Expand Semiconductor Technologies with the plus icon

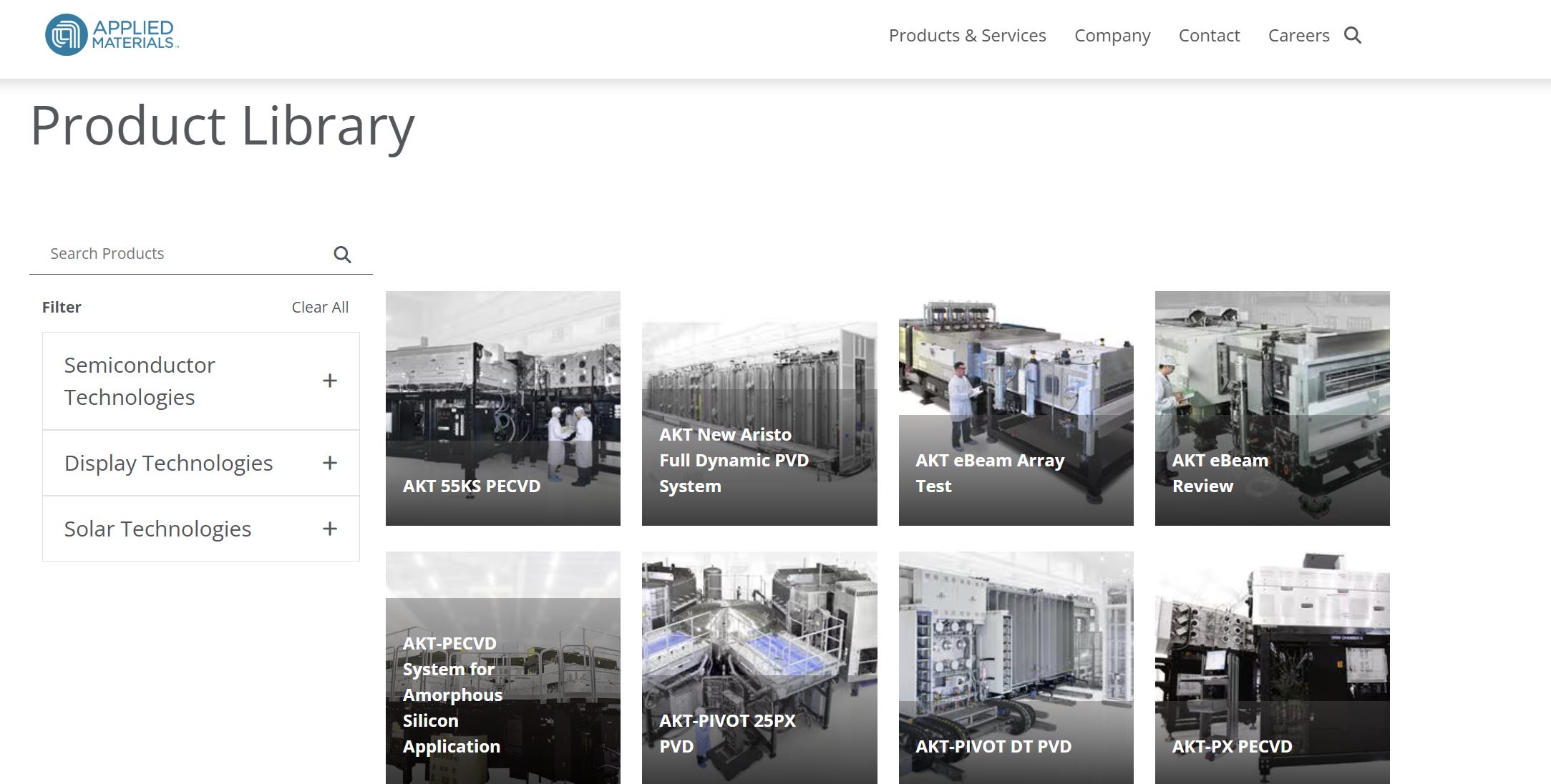coord(329,381)
